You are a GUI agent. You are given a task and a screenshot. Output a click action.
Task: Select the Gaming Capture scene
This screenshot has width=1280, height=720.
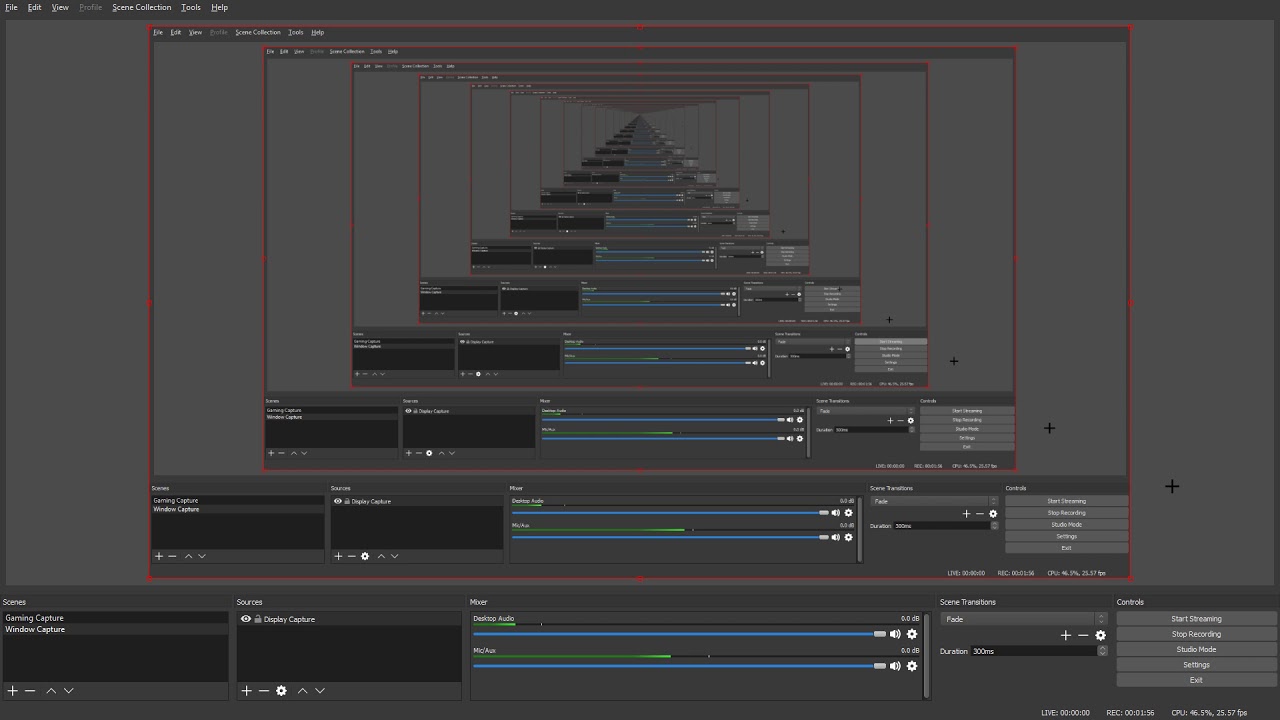click(115, 618)
